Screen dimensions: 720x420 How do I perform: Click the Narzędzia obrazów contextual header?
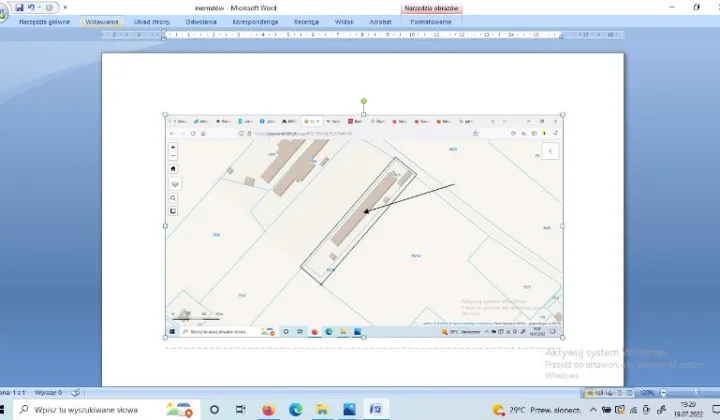coord(431,8)
